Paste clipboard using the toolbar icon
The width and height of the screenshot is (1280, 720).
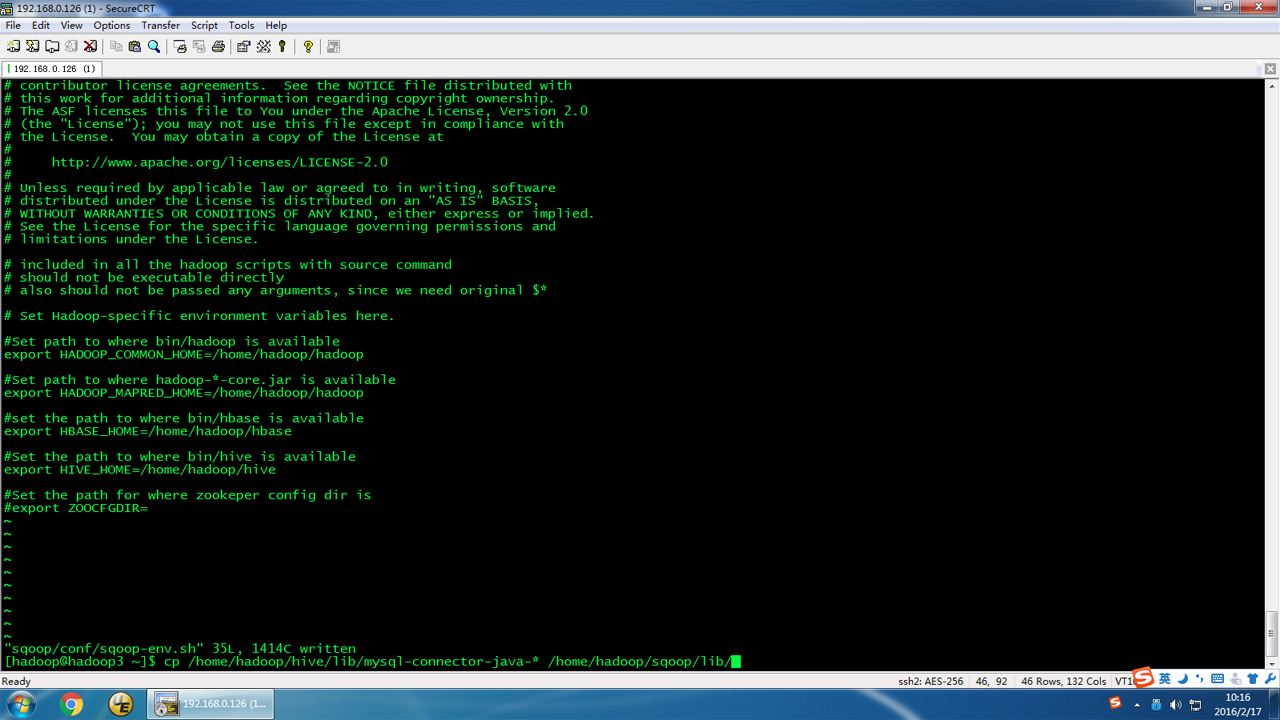tap(134, 46)
